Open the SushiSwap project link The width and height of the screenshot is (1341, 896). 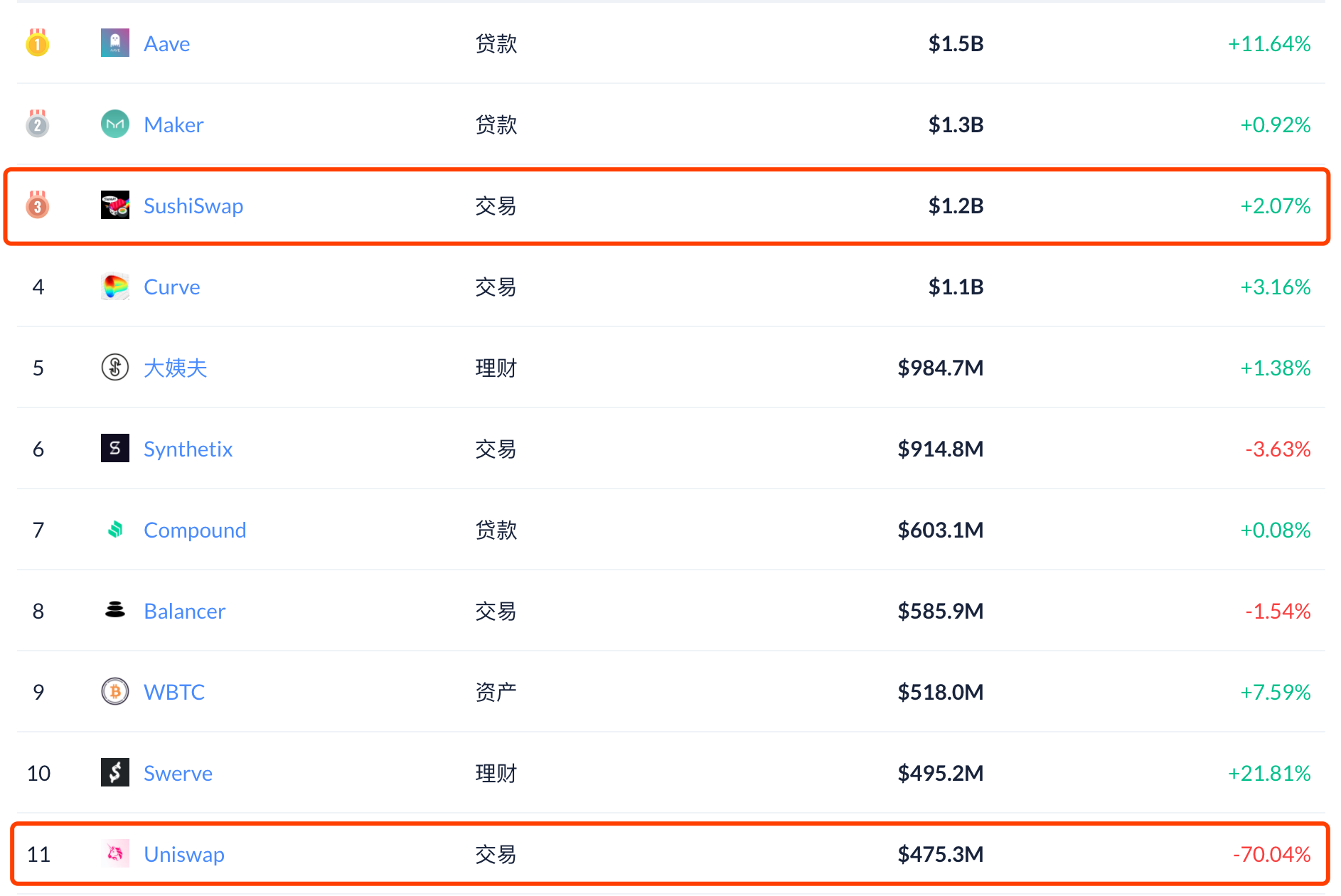(x=193, y=206)
